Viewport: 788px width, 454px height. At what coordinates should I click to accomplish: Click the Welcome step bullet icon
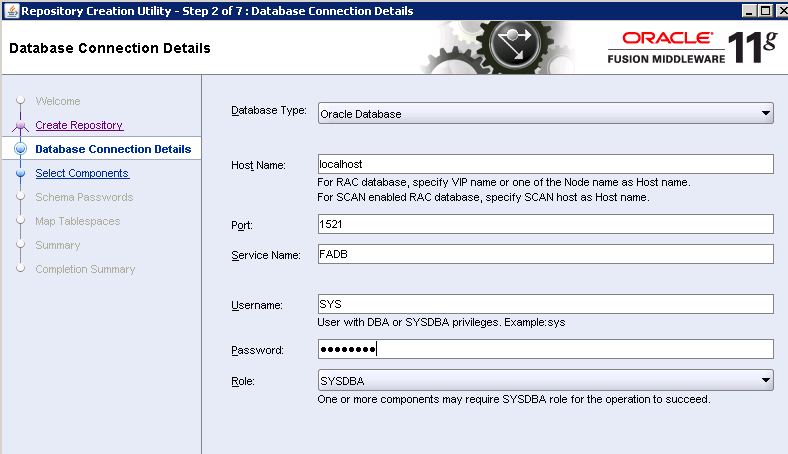click(20, 101)
